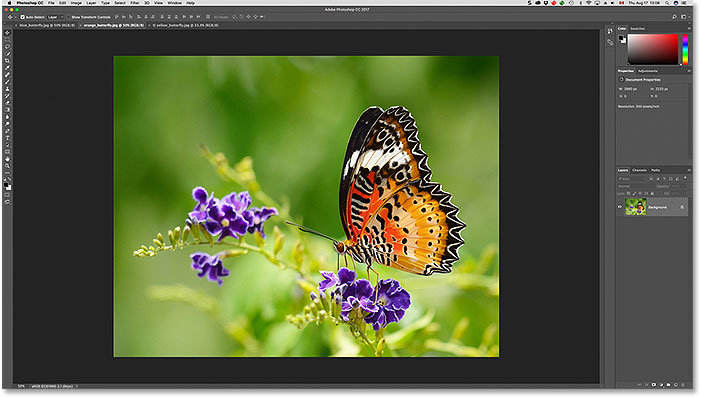Image resolution: width=701 pixels, height=398 pixels.
Task: Select the Zoom tool in the toolbar
Action: (x=7, y=166)
